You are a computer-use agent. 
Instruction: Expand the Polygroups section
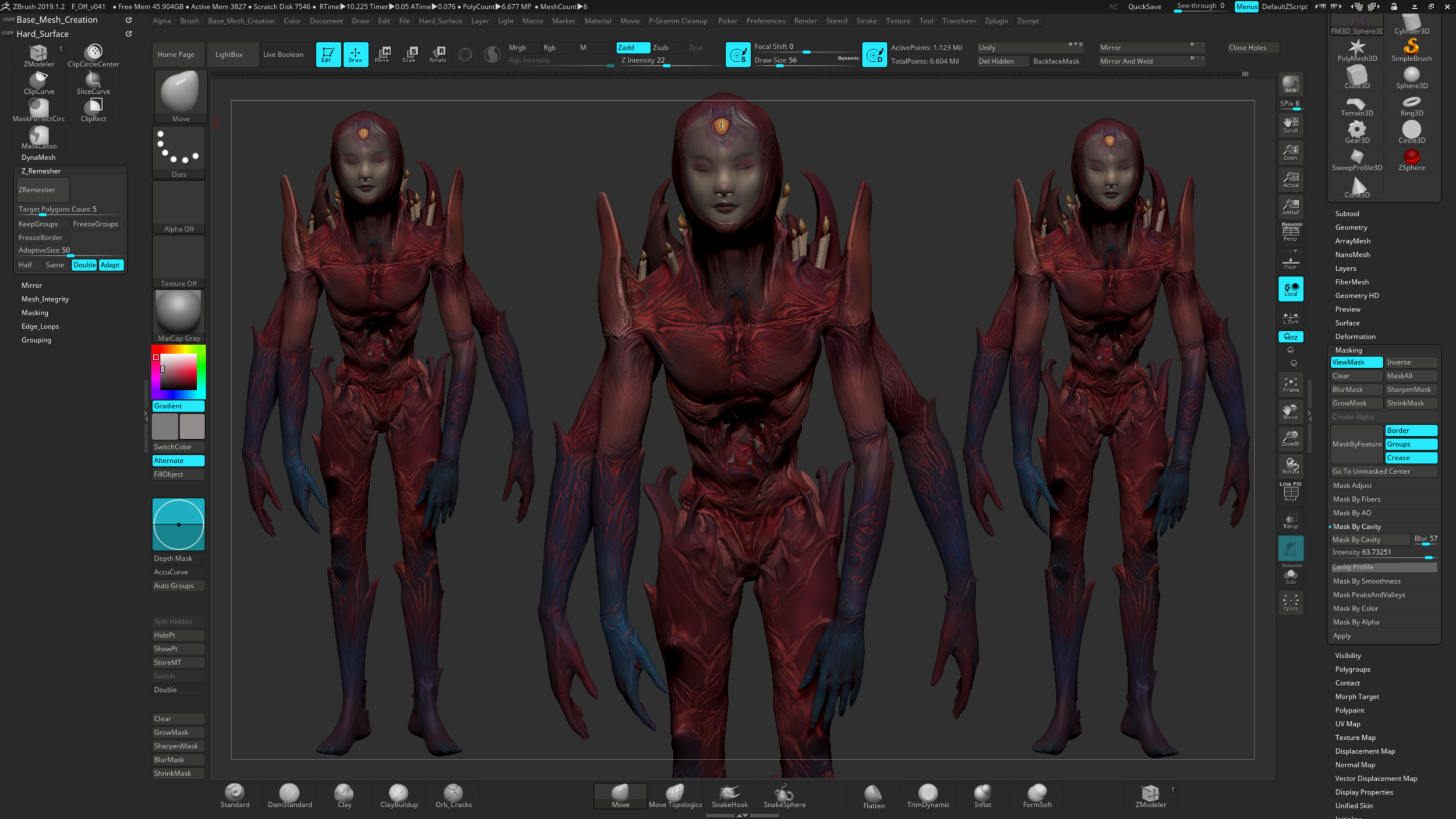(x=1352, y=669)
